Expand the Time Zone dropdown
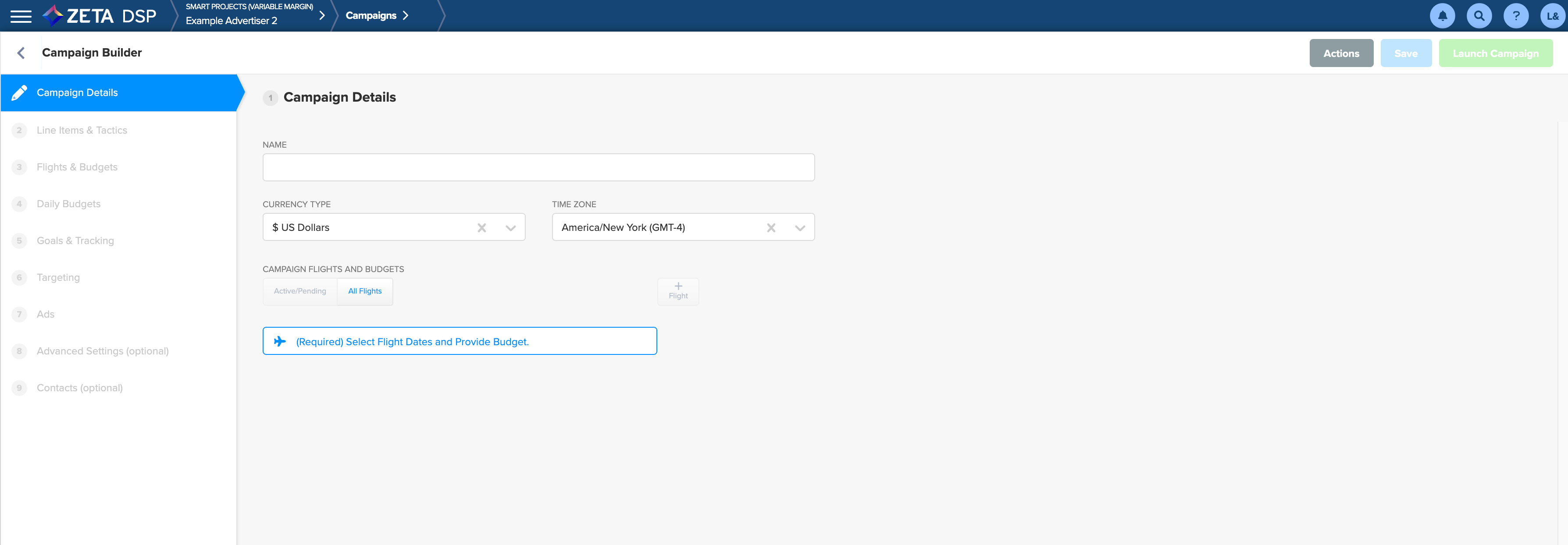This screenshot has height=545, width=1568. (799, 227)
